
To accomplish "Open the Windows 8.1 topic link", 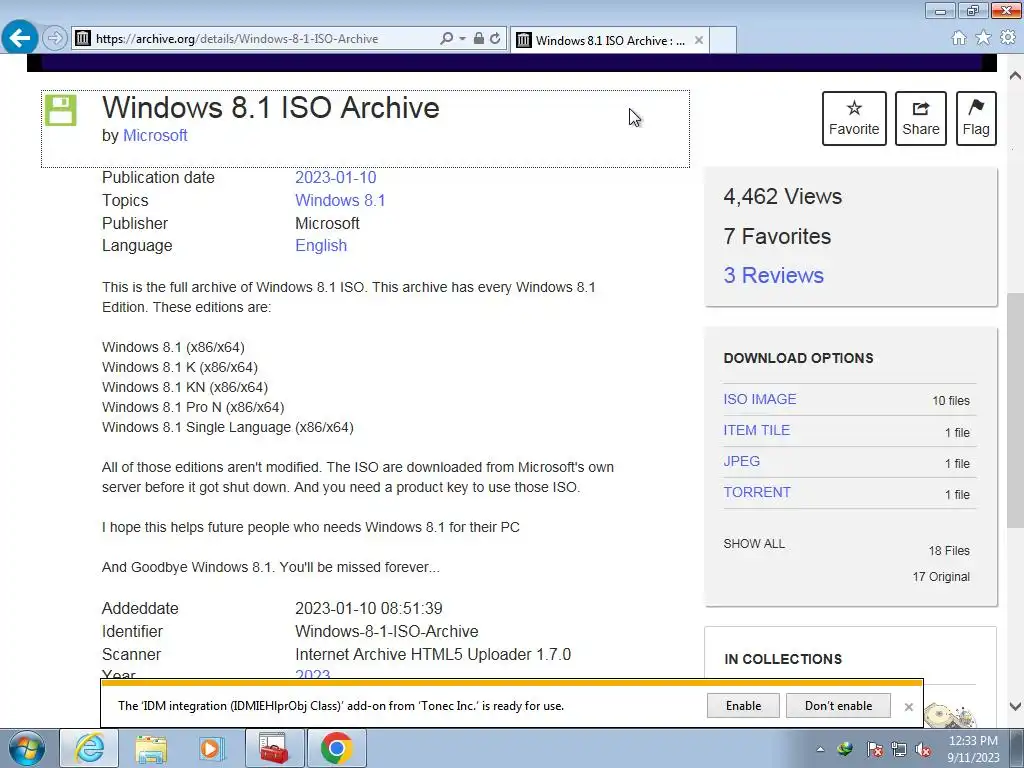I will (x=340, y=200).
